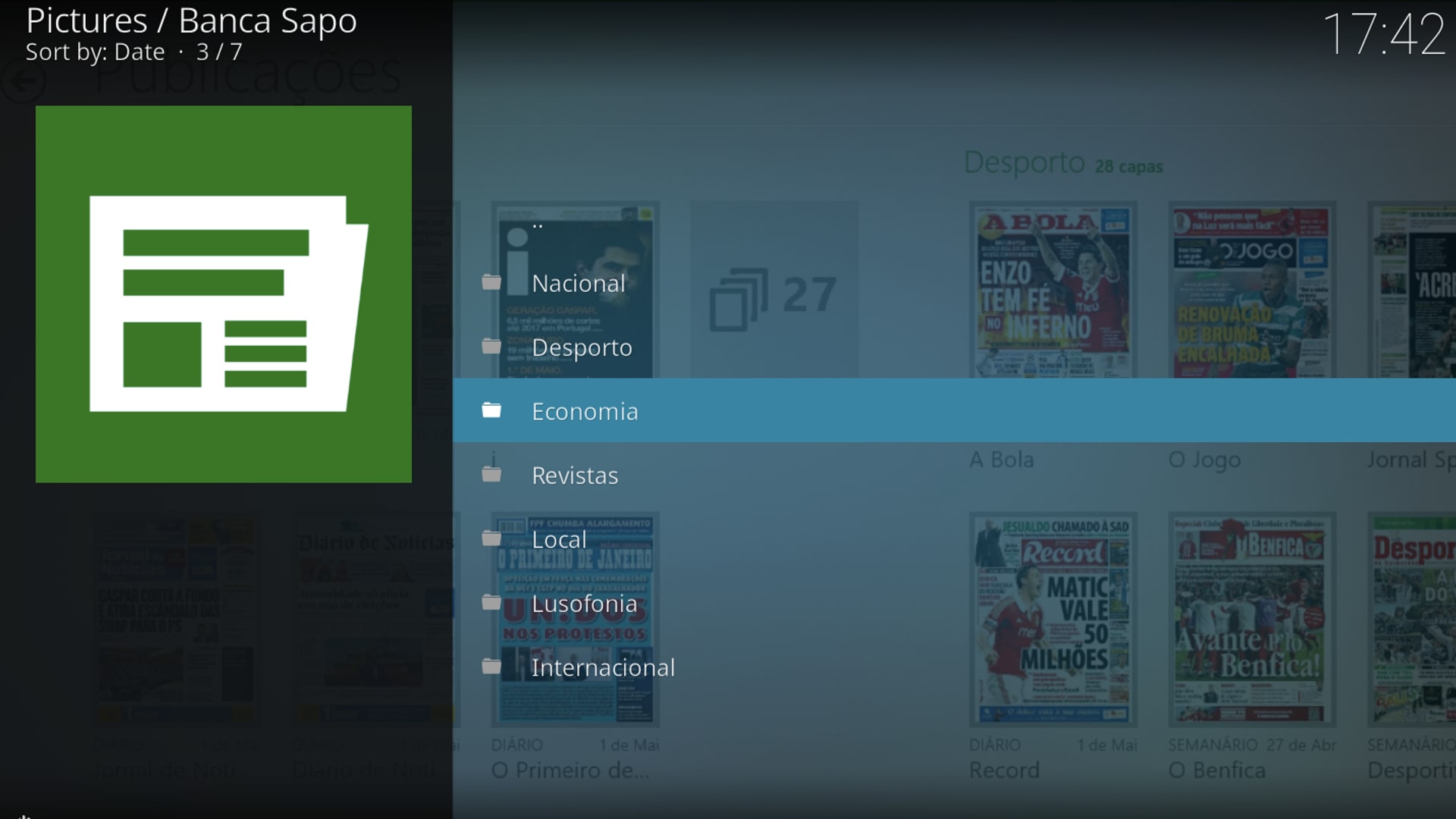The width and height of the screenshot is (1456, 819).
Task: Select the highlighted Economia entry
Action: [x=585, y=410]
